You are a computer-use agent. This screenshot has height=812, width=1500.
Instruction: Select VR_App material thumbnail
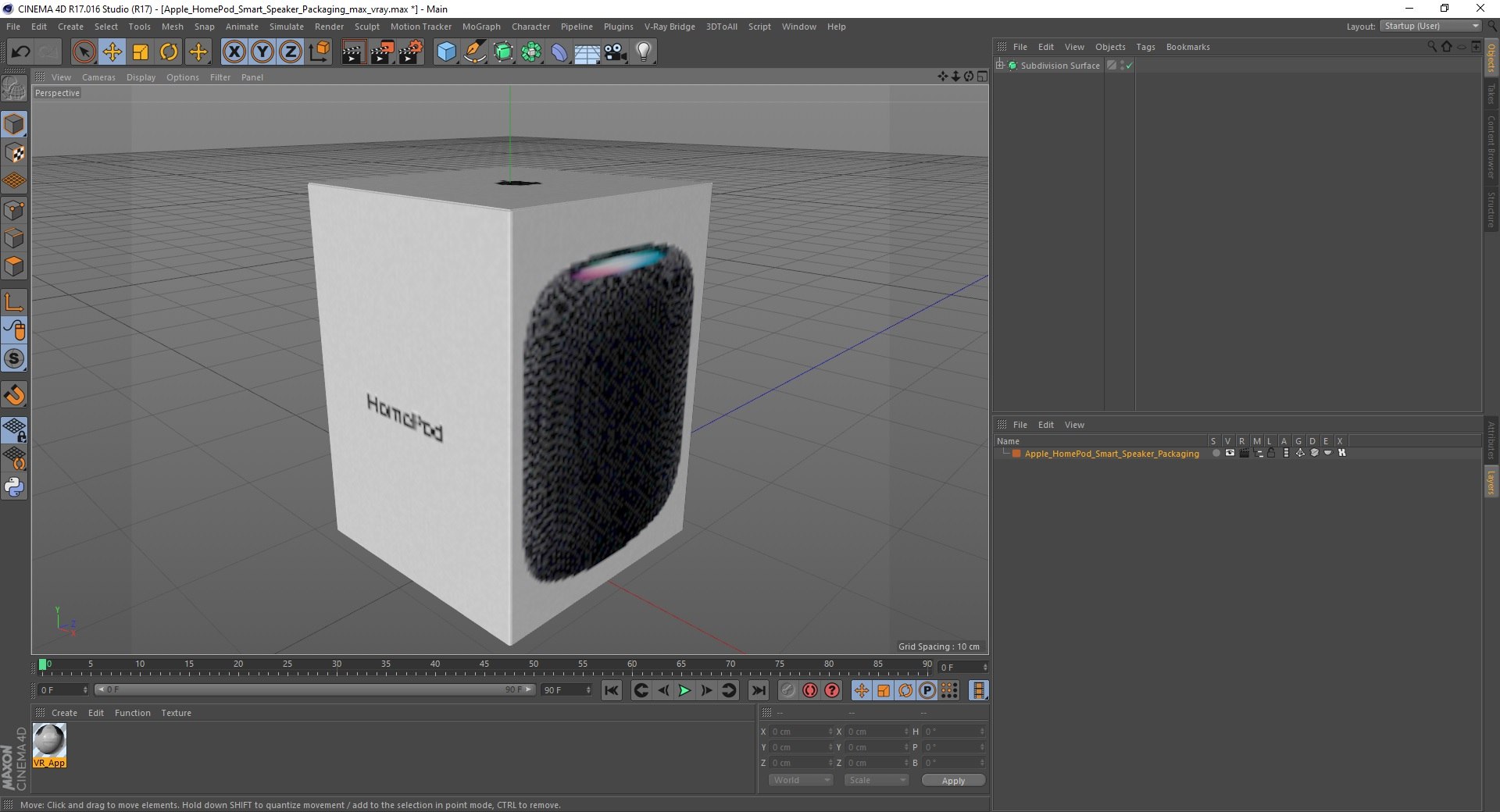pyautogui.click(x=49, y=745)
